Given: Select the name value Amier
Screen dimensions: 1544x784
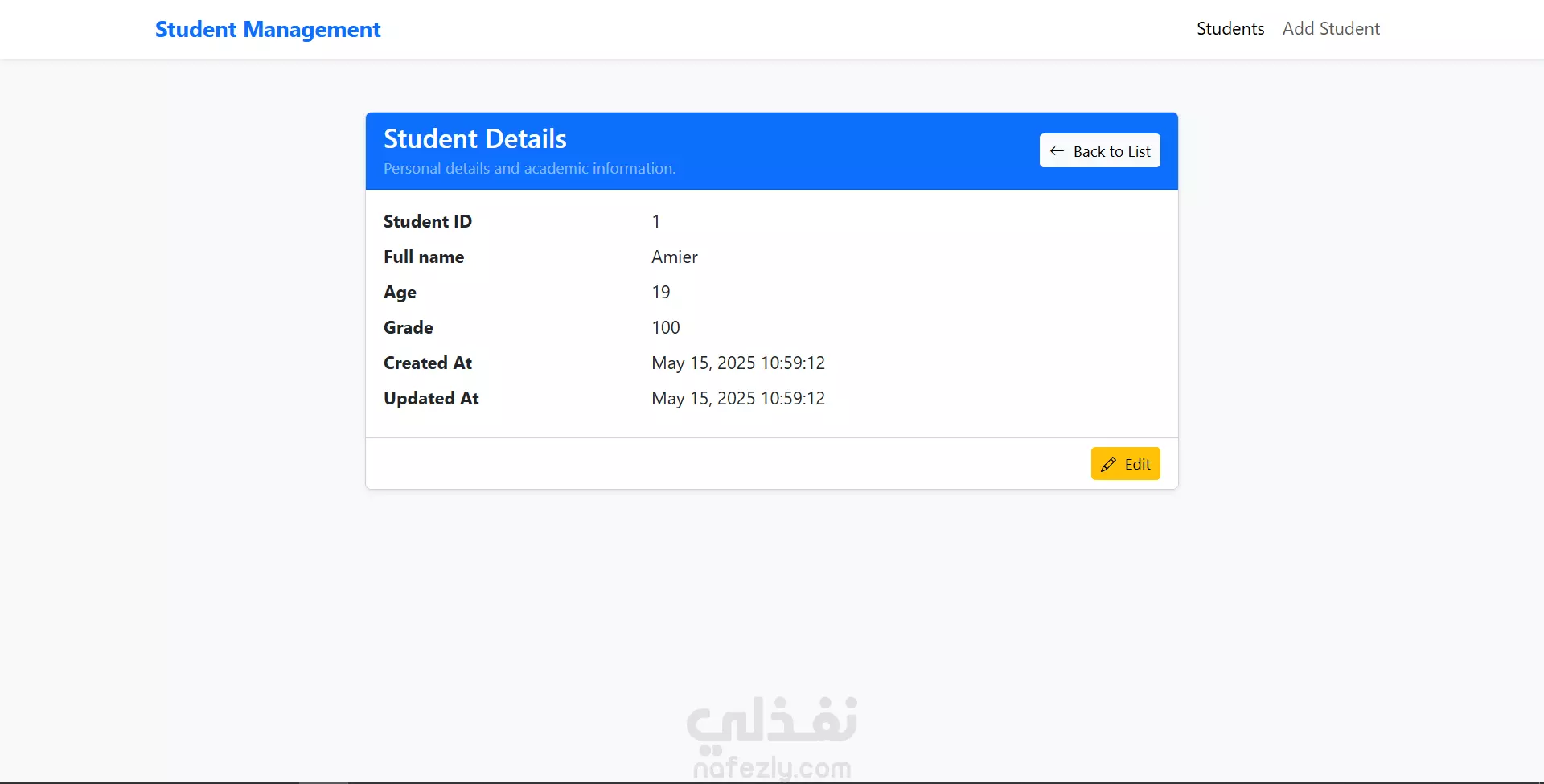Looking at the screenshot, I should point(675,257).
